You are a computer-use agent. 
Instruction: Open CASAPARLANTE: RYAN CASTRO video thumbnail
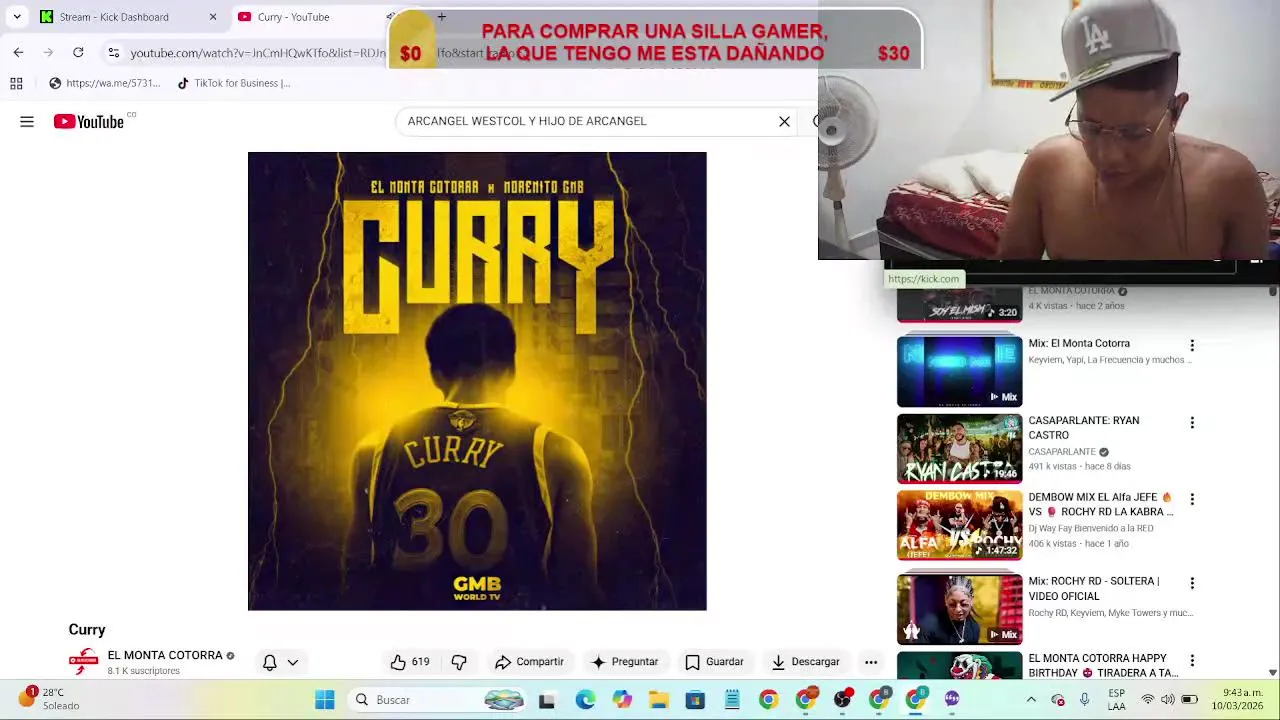coord(959,448)
